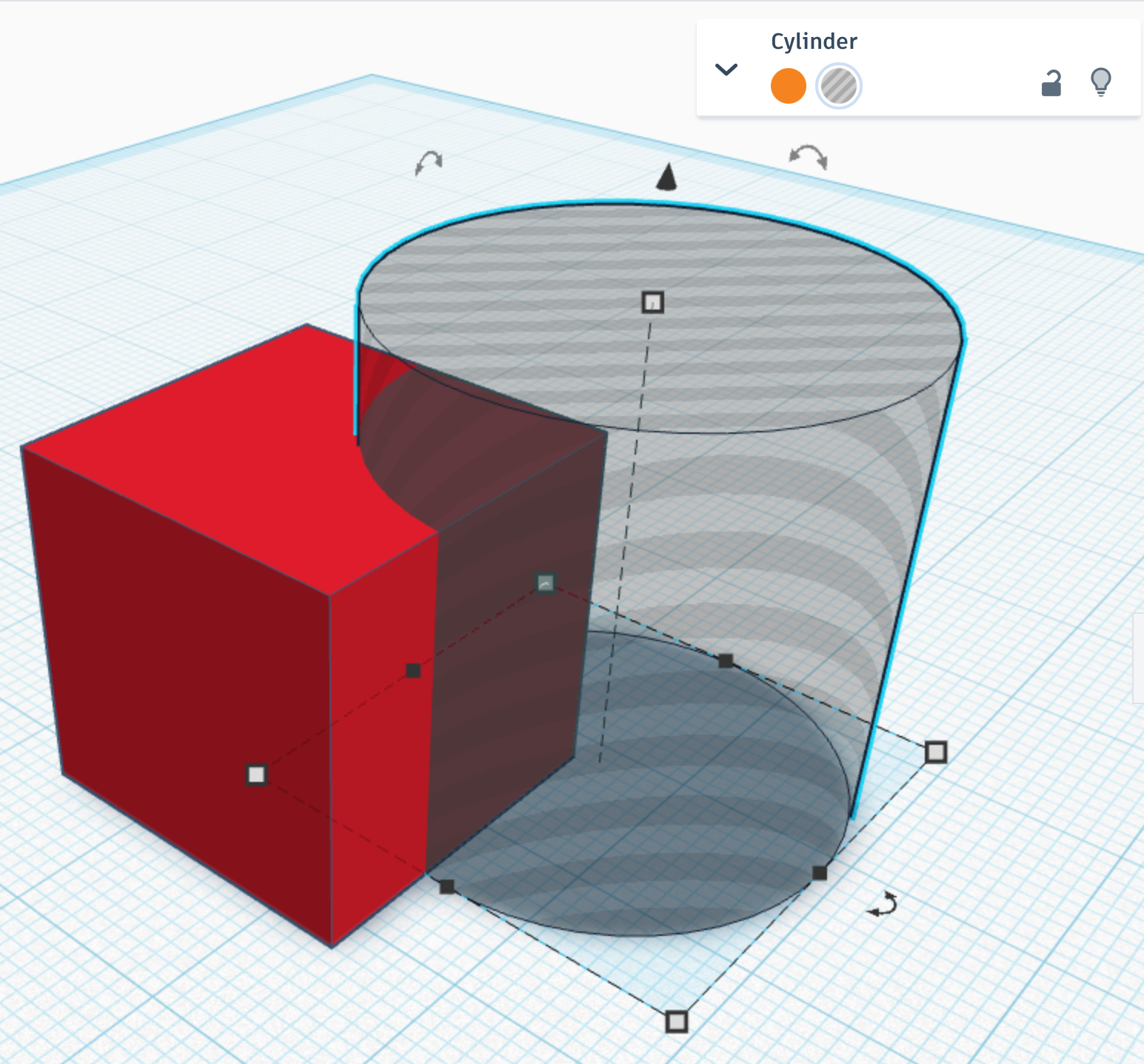Toggle the lock editing padlock icon
Screen dimensions: 1144x1064
coord(1051,83)
